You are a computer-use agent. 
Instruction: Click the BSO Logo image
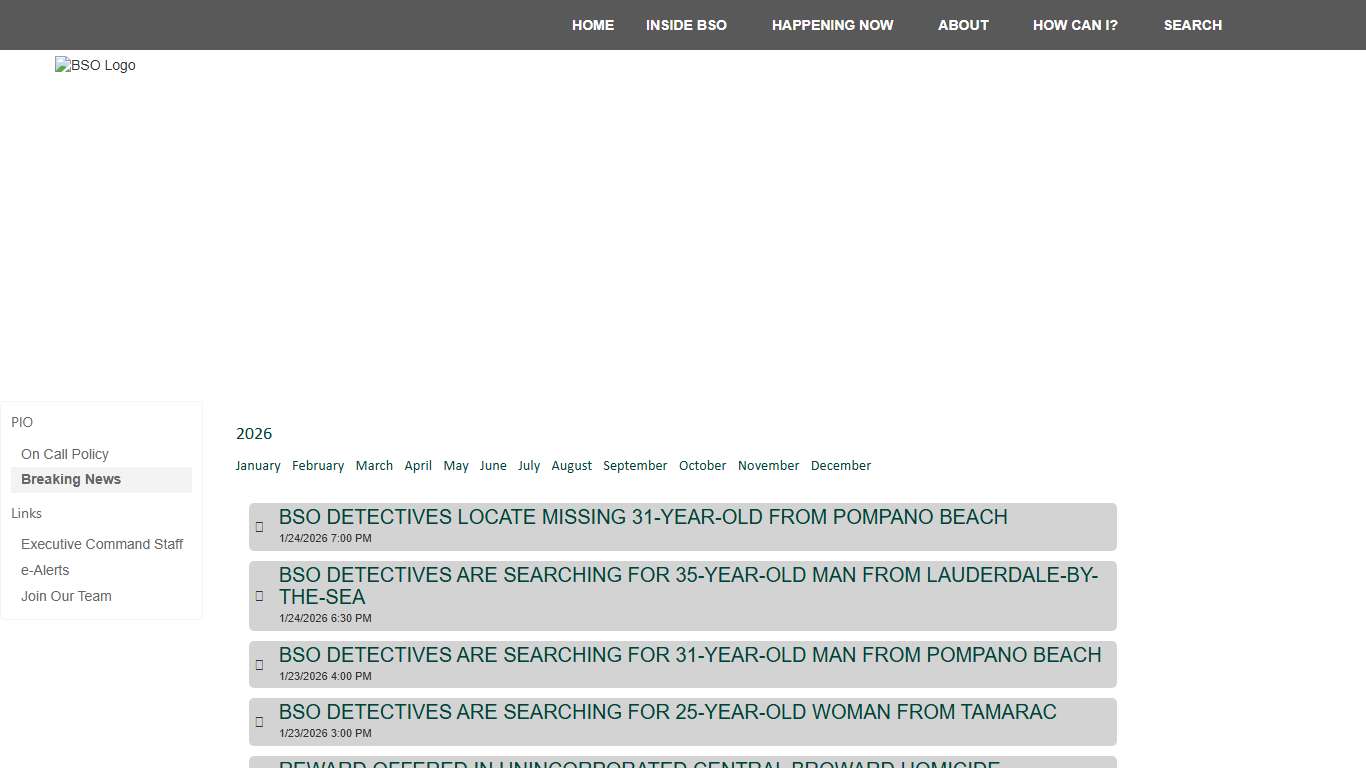click(95, 66)
